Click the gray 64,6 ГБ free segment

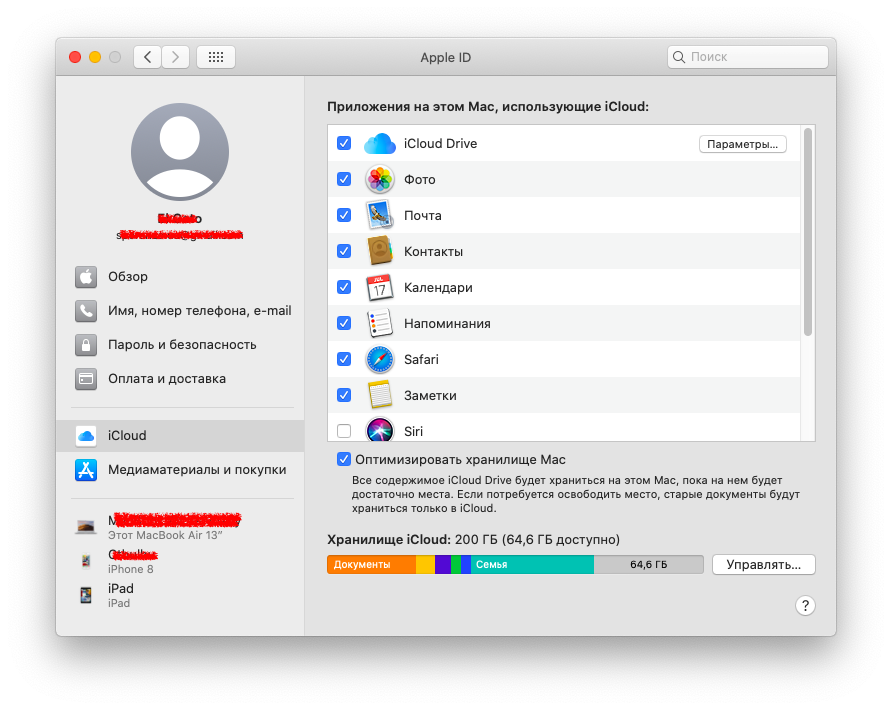click(649, 564)
